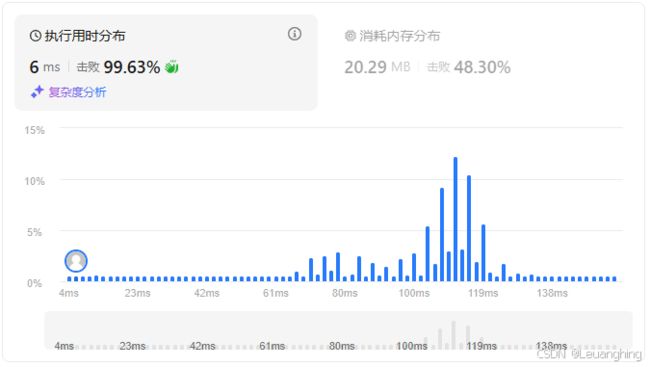Click the user avatar marker on chart
Viewport: 650px width, 367px height.
coord(76,261)
